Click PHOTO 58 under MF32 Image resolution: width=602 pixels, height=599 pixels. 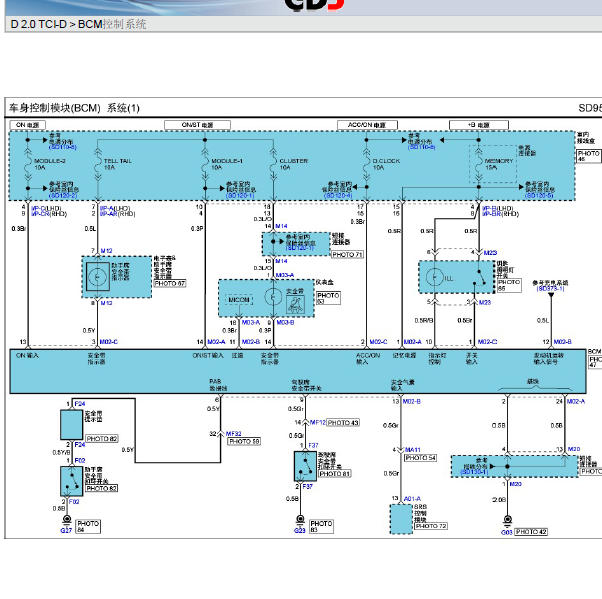244,442
